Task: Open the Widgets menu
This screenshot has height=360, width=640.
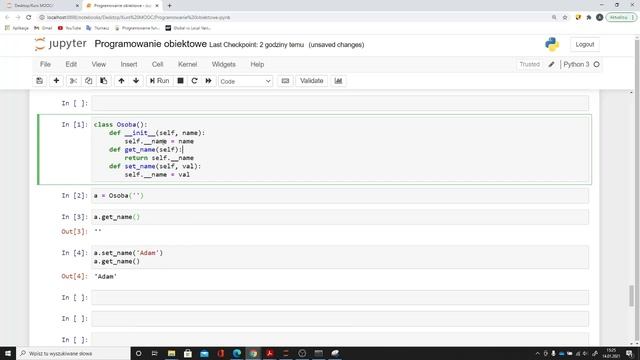Action: click(x=223, y=64)
